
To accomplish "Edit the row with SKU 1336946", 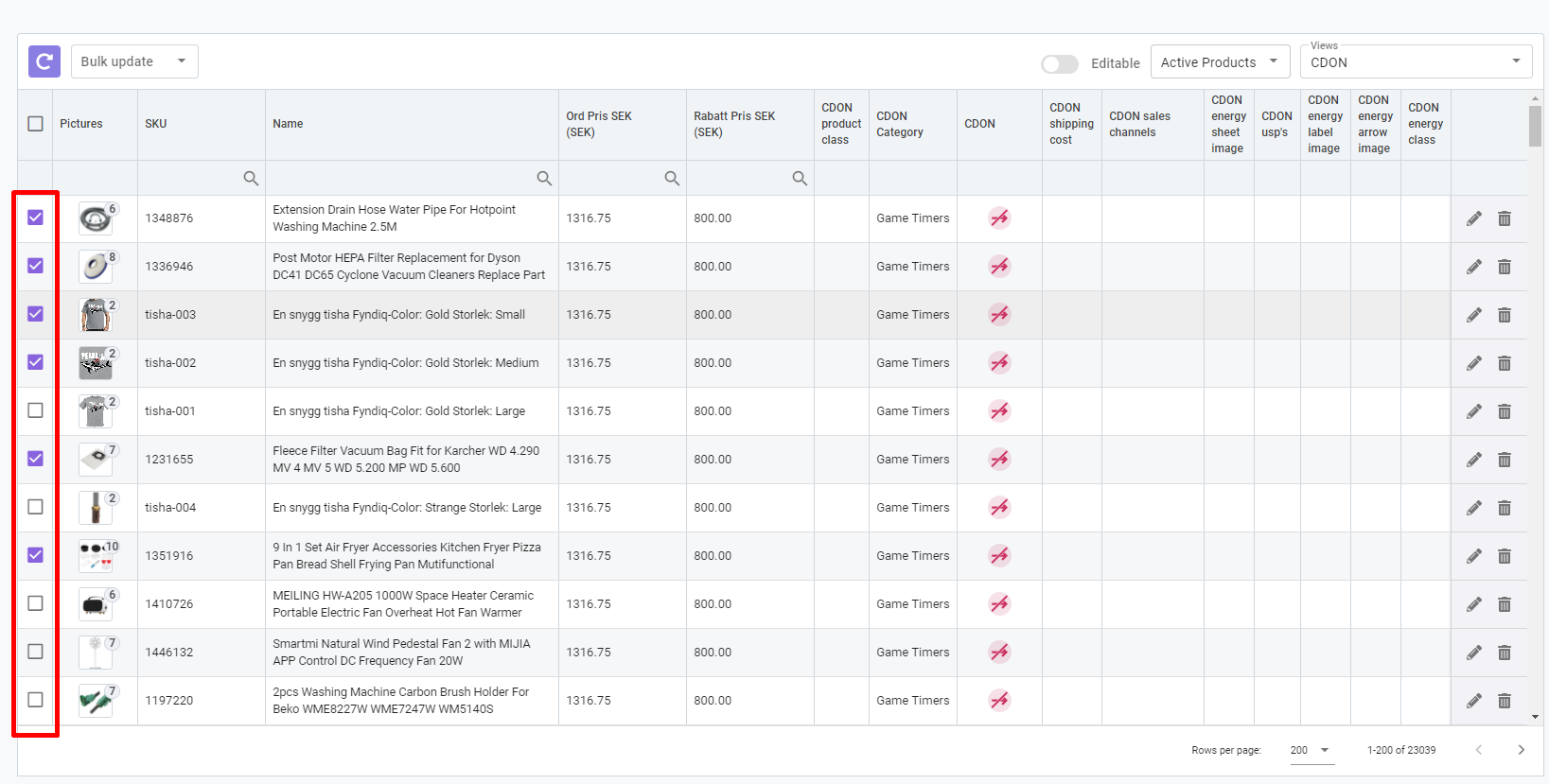I will pos(1474,267).
